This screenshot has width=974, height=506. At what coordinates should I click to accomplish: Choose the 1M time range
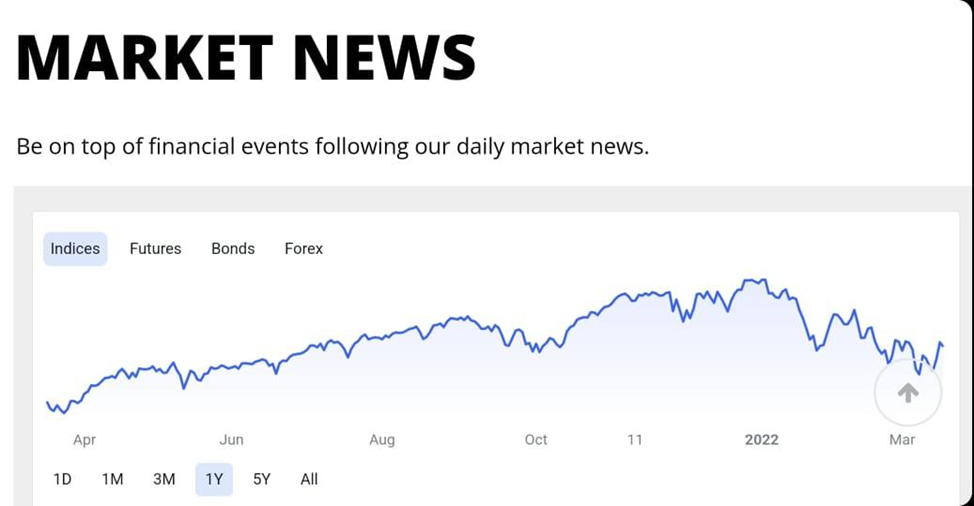point(112,479)
